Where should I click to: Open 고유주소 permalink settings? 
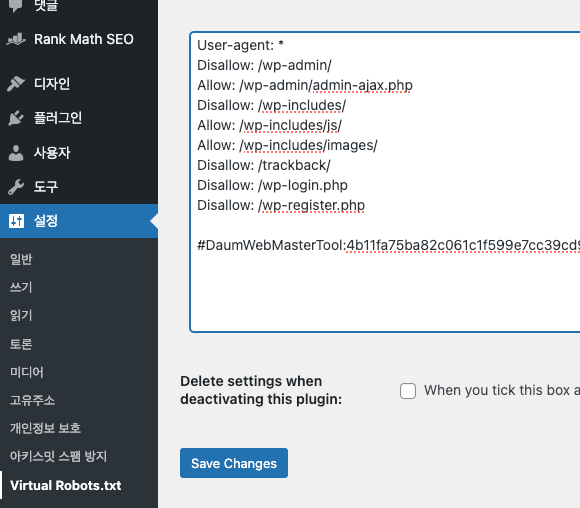32,400
